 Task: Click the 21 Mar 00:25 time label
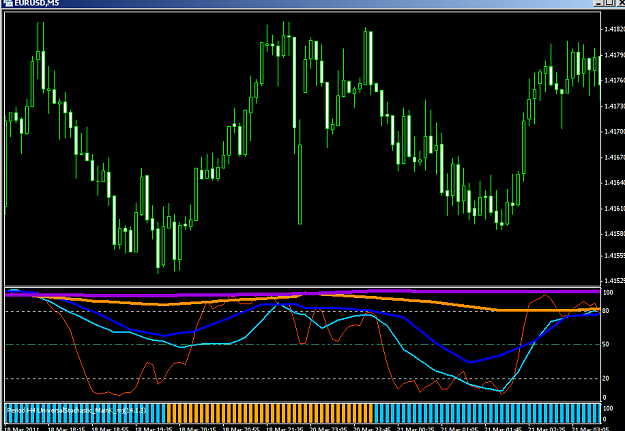pos(416,429)
